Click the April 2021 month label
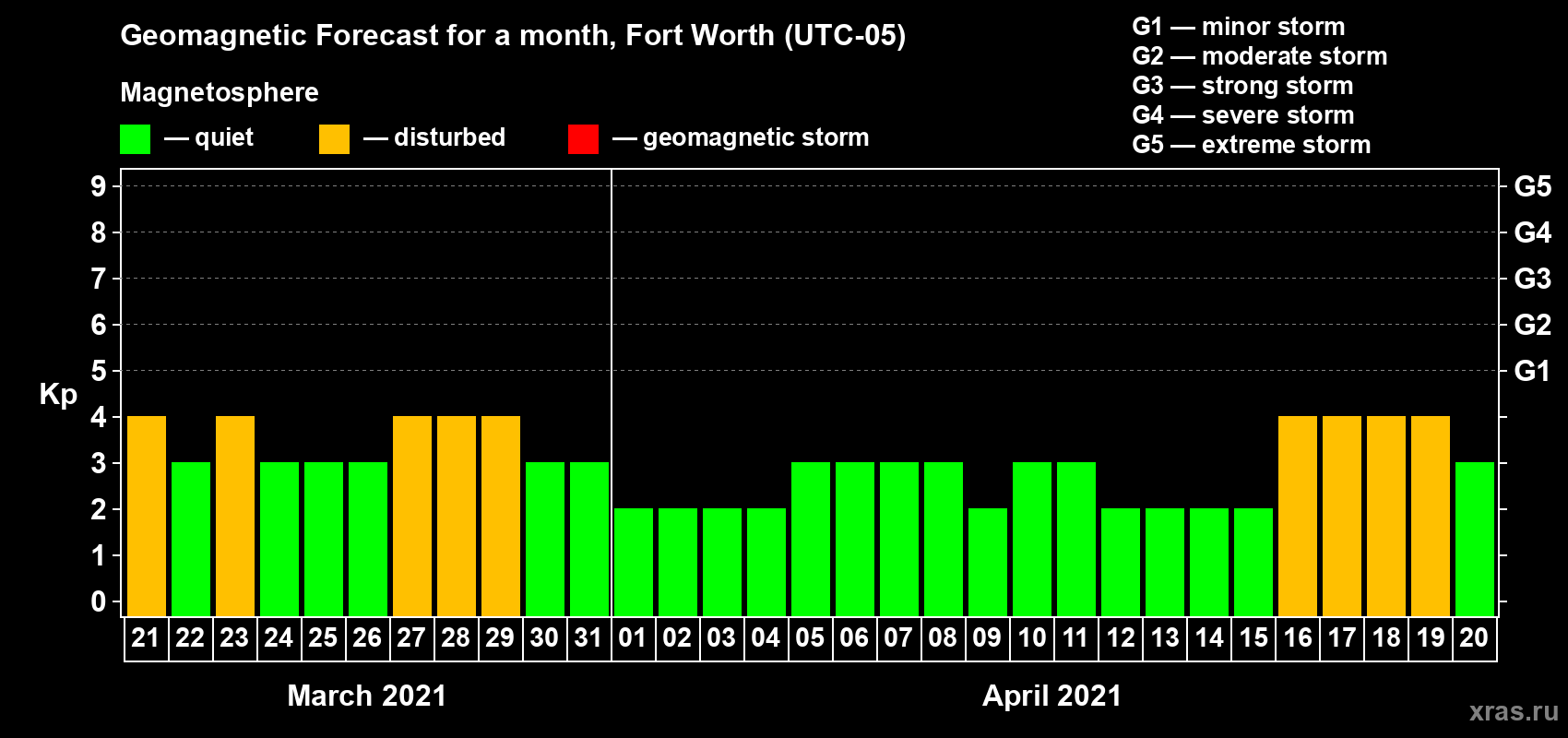 pyautogui.click(x=1051, y=696)
